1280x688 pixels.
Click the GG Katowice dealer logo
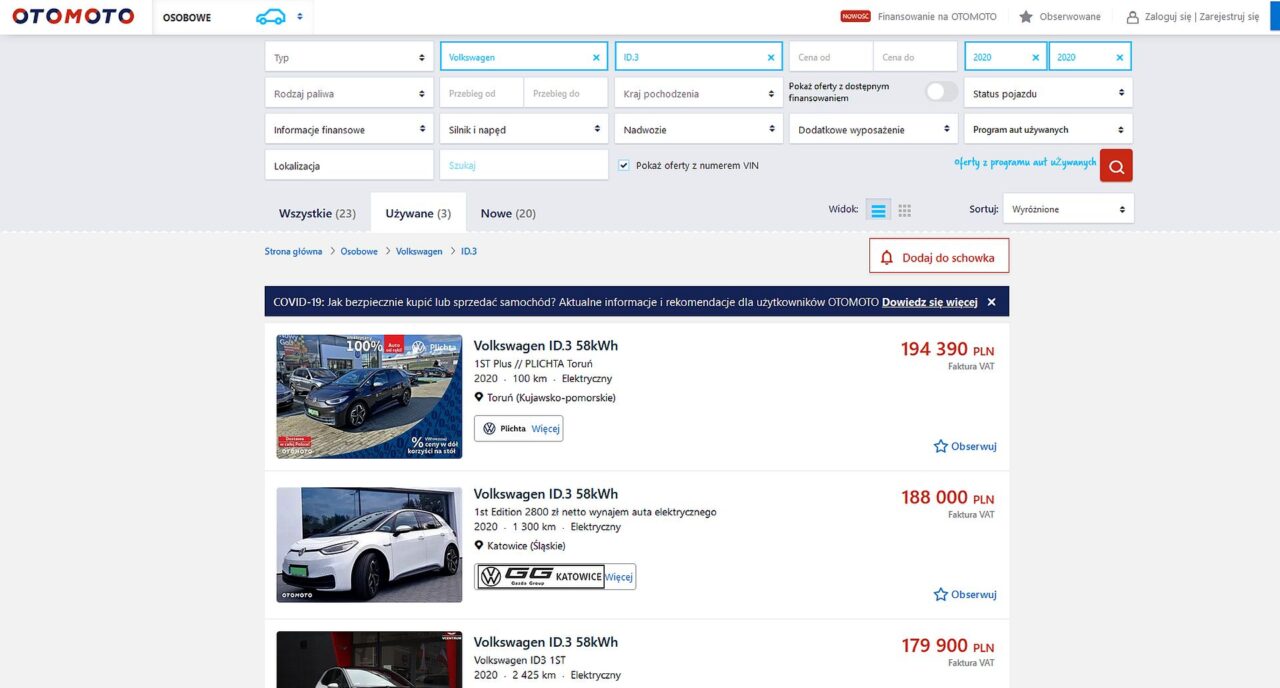click(540, 577)
